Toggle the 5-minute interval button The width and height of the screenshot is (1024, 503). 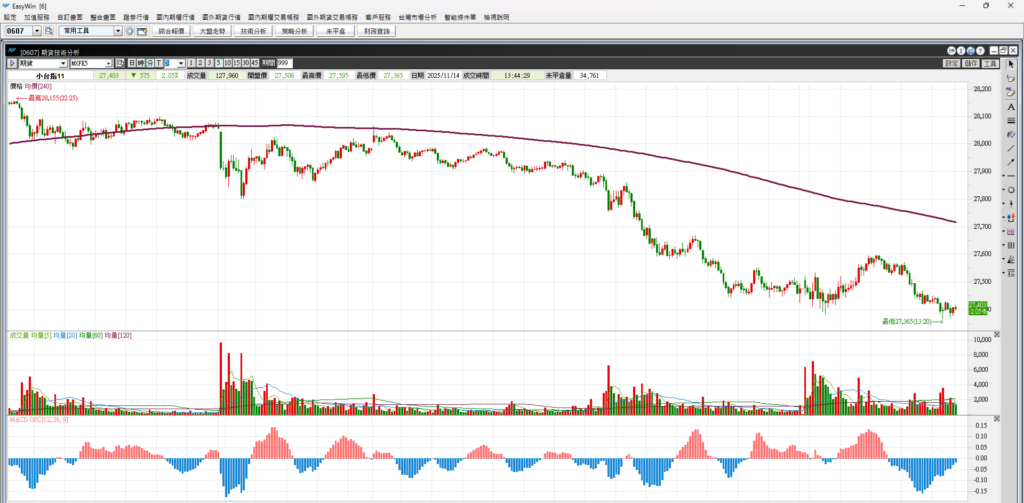(x=219, y=63)
